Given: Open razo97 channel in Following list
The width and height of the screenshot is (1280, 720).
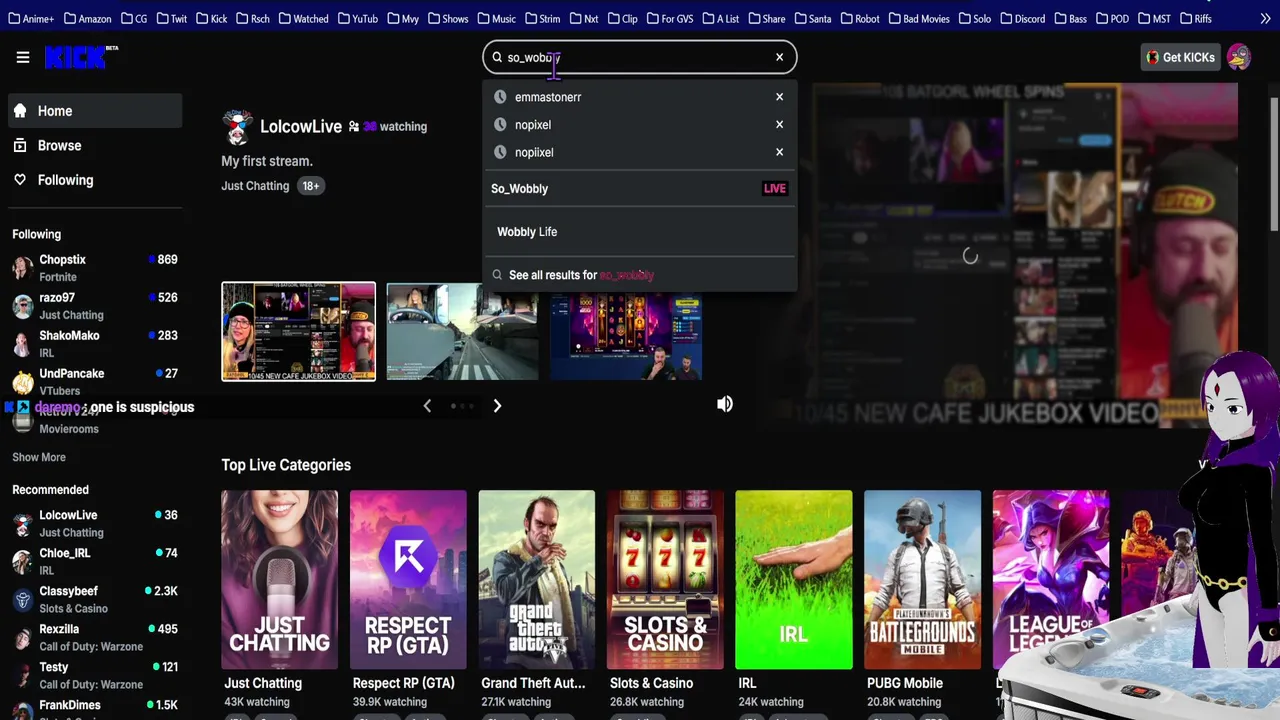Looking at the screenshot, I should [95, 306].
